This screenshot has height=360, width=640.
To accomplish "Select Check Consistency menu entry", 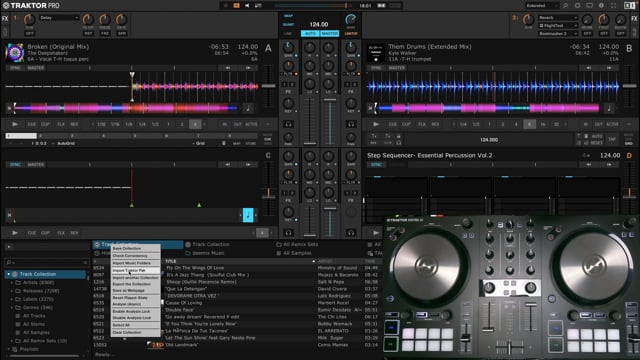I will [136, 256].
